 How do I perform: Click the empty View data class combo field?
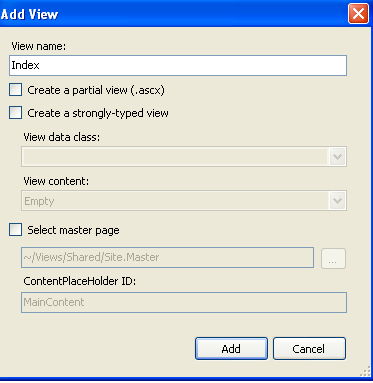tap(184, 157)
